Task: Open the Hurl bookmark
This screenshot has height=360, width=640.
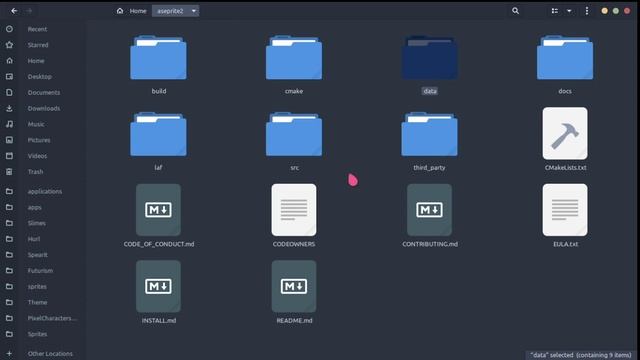Action: click(33, 239)
